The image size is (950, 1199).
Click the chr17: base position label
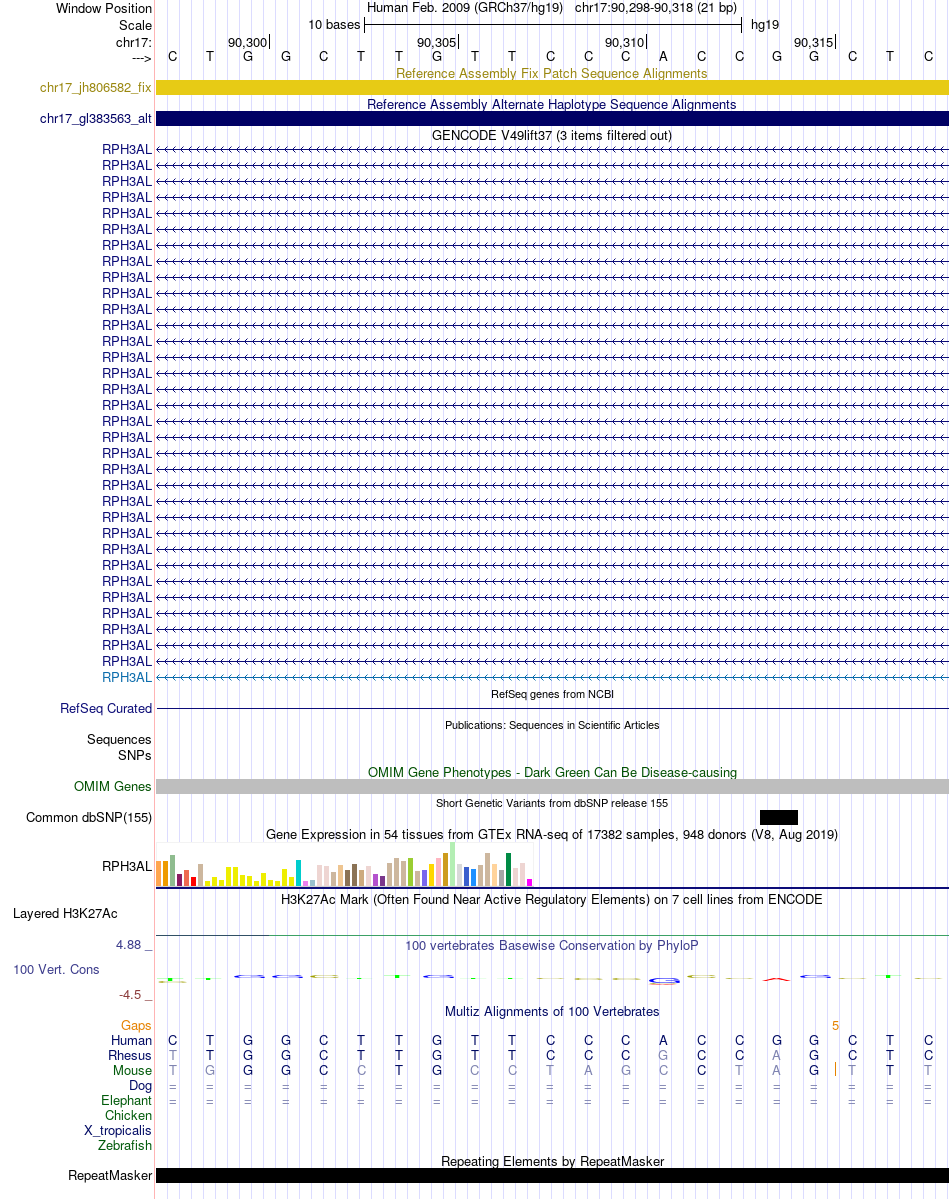[x=134, y=42]
